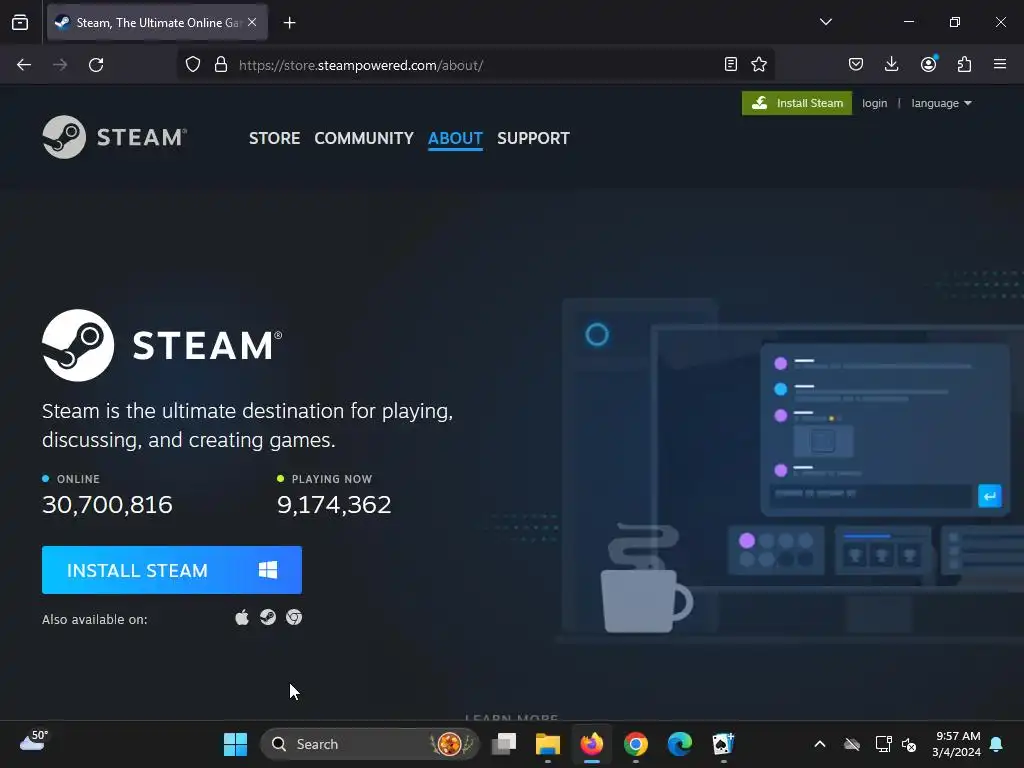Click the Steam logo in the header
The width and height of the screenshot is (1024, 768).
pos(115,137)
